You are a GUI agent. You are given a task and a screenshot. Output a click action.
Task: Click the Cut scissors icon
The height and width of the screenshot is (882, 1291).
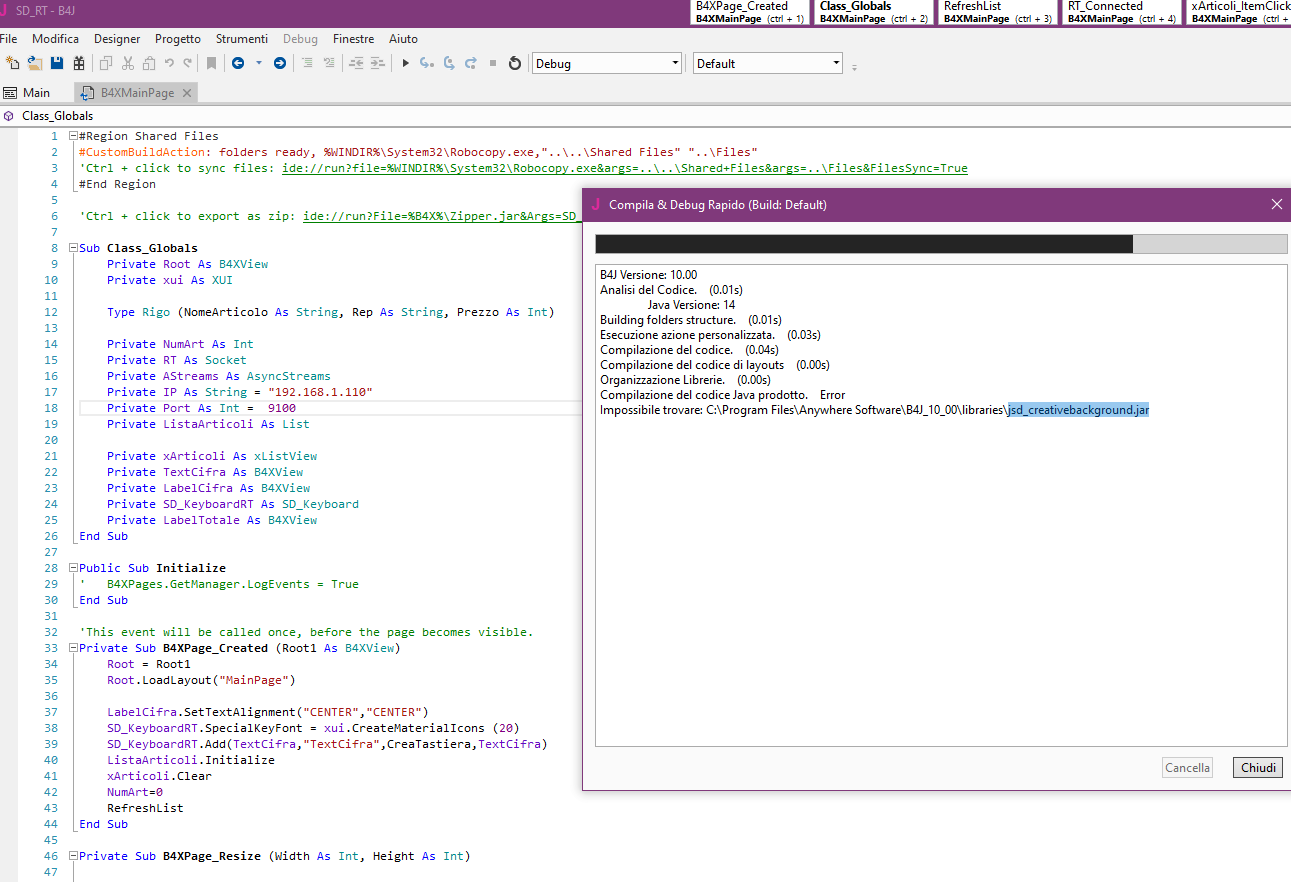click(128, 63)
